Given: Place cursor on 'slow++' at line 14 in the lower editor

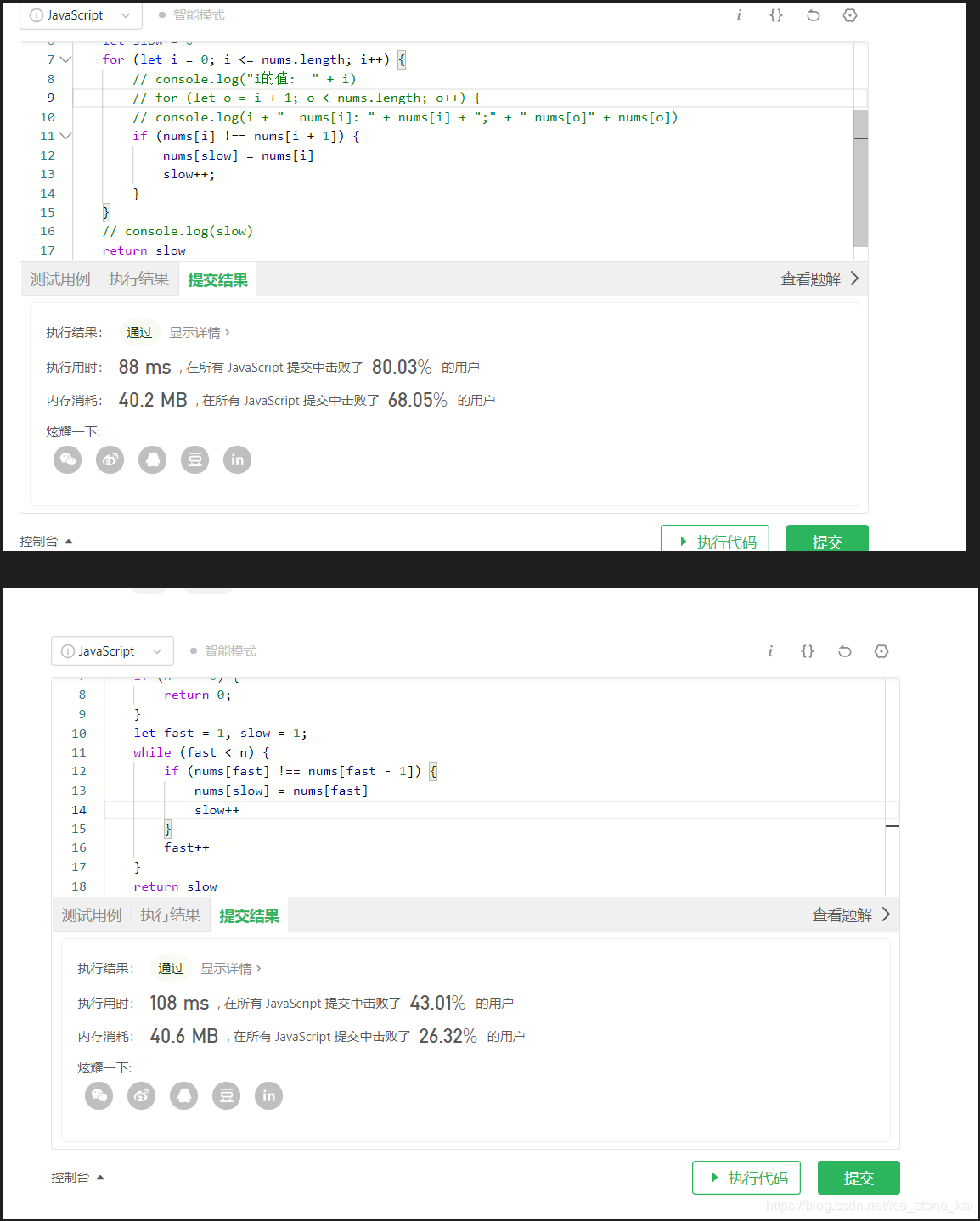Looking at the screenshot, I should pyautogui.click(x=217, y=810).
